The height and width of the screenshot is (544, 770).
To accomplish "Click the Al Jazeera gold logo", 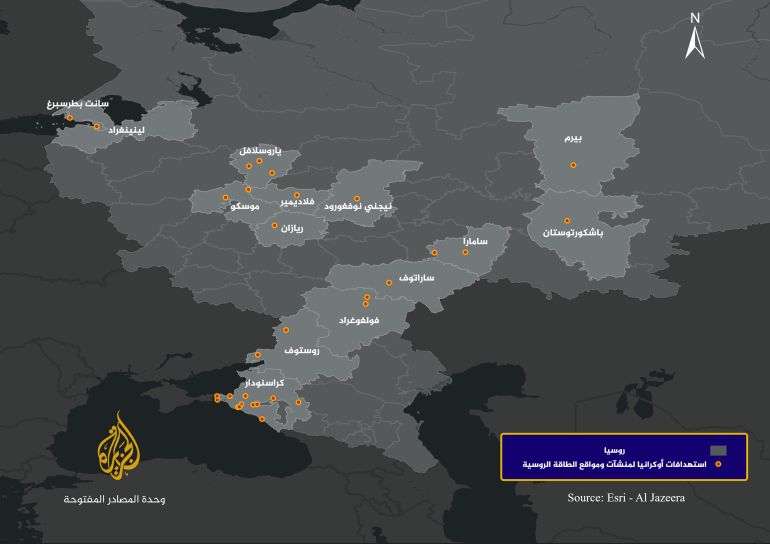I will 118,446.
